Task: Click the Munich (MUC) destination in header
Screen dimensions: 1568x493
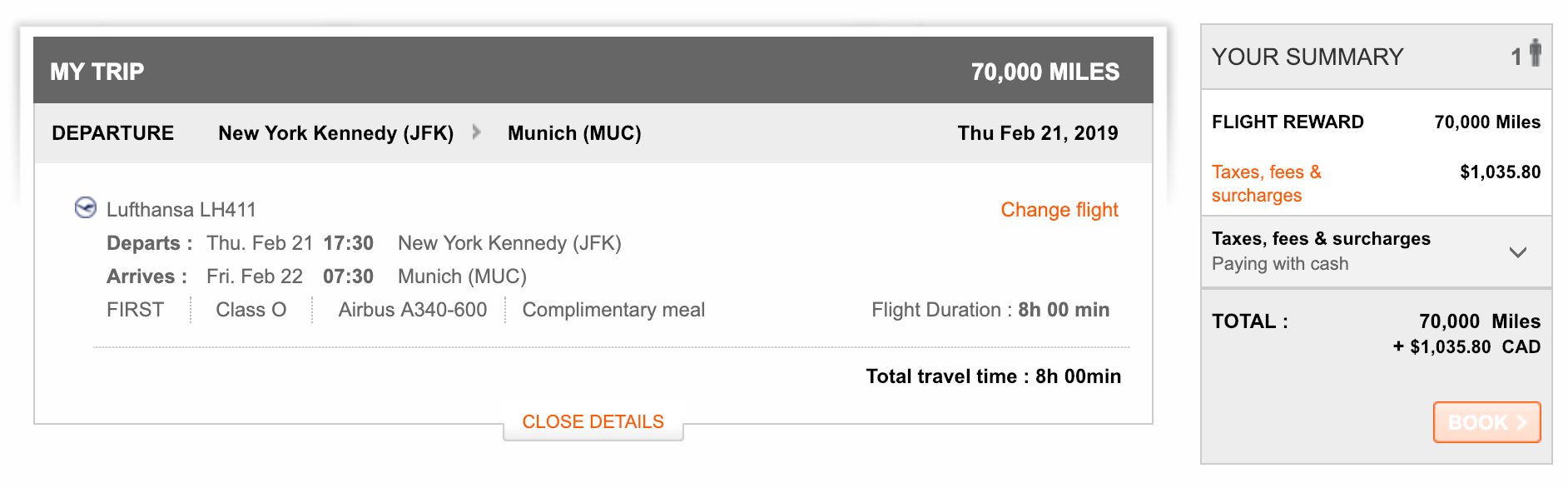Action: 574,133
